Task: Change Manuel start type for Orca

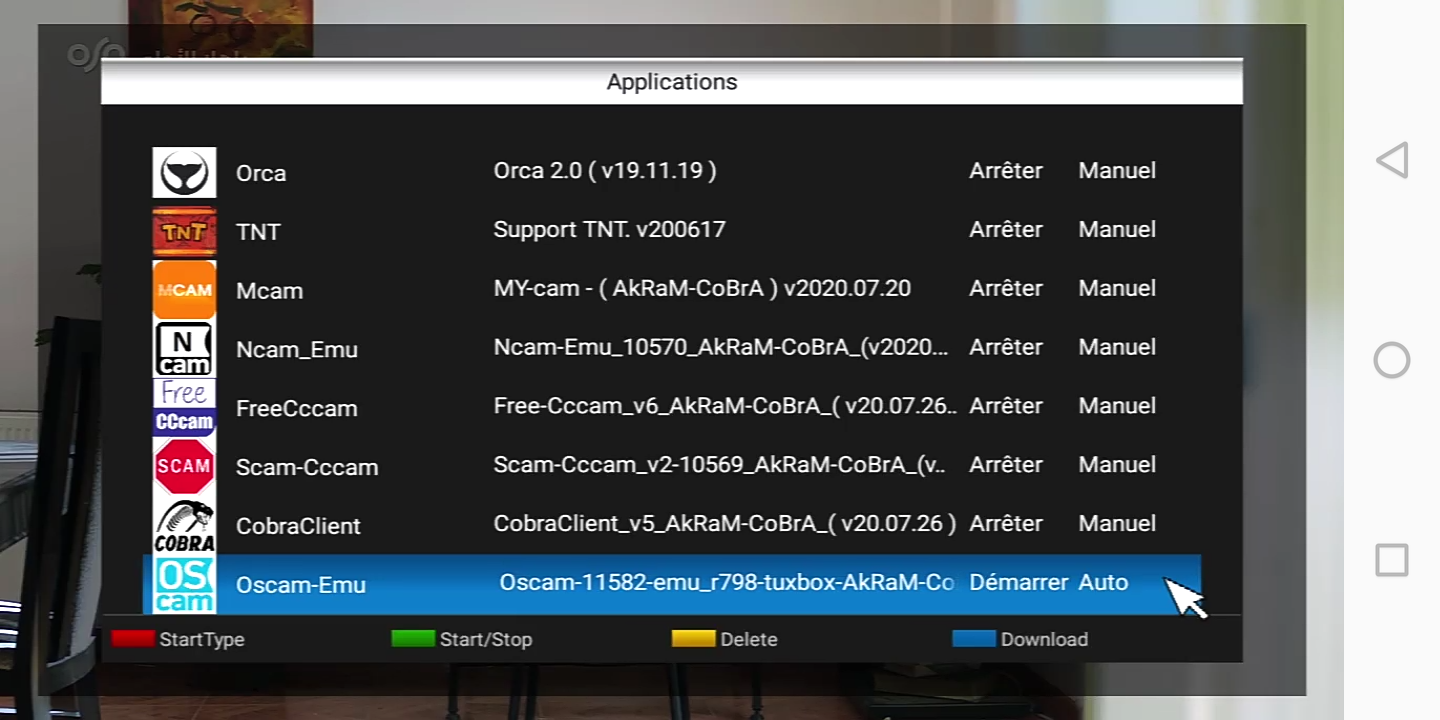Action: click(1117, 171)
